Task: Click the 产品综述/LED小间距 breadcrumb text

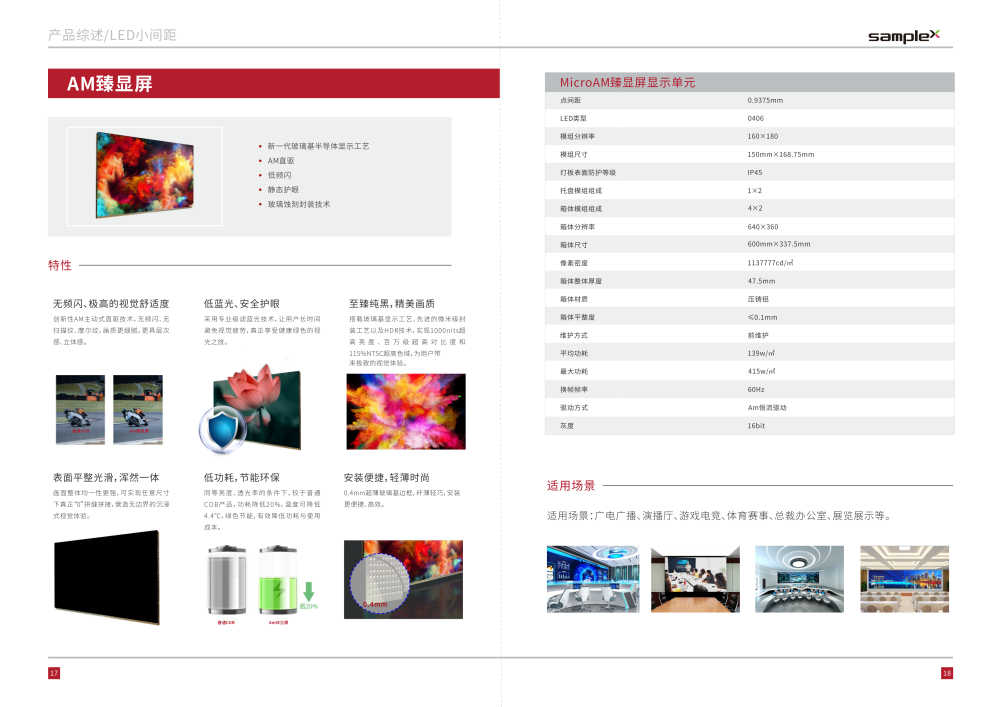Action: pos(112,35)
